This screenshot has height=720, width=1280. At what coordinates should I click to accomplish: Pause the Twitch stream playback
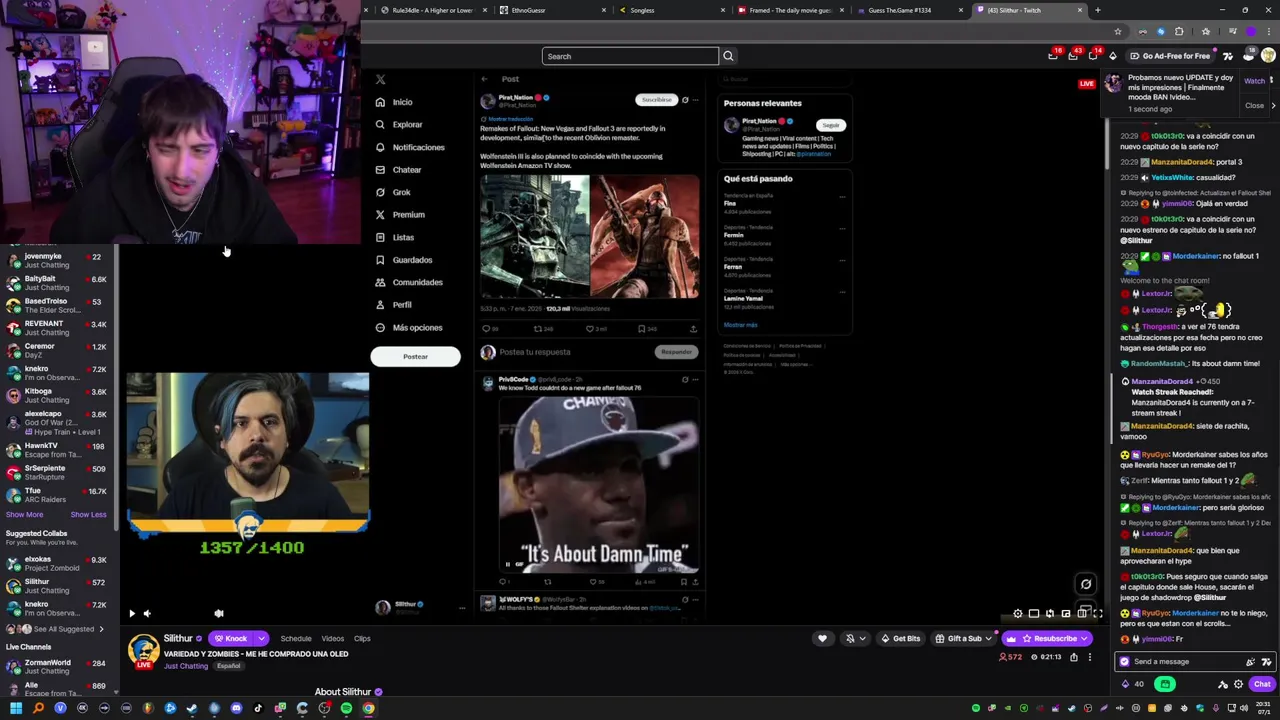(132, 614)
